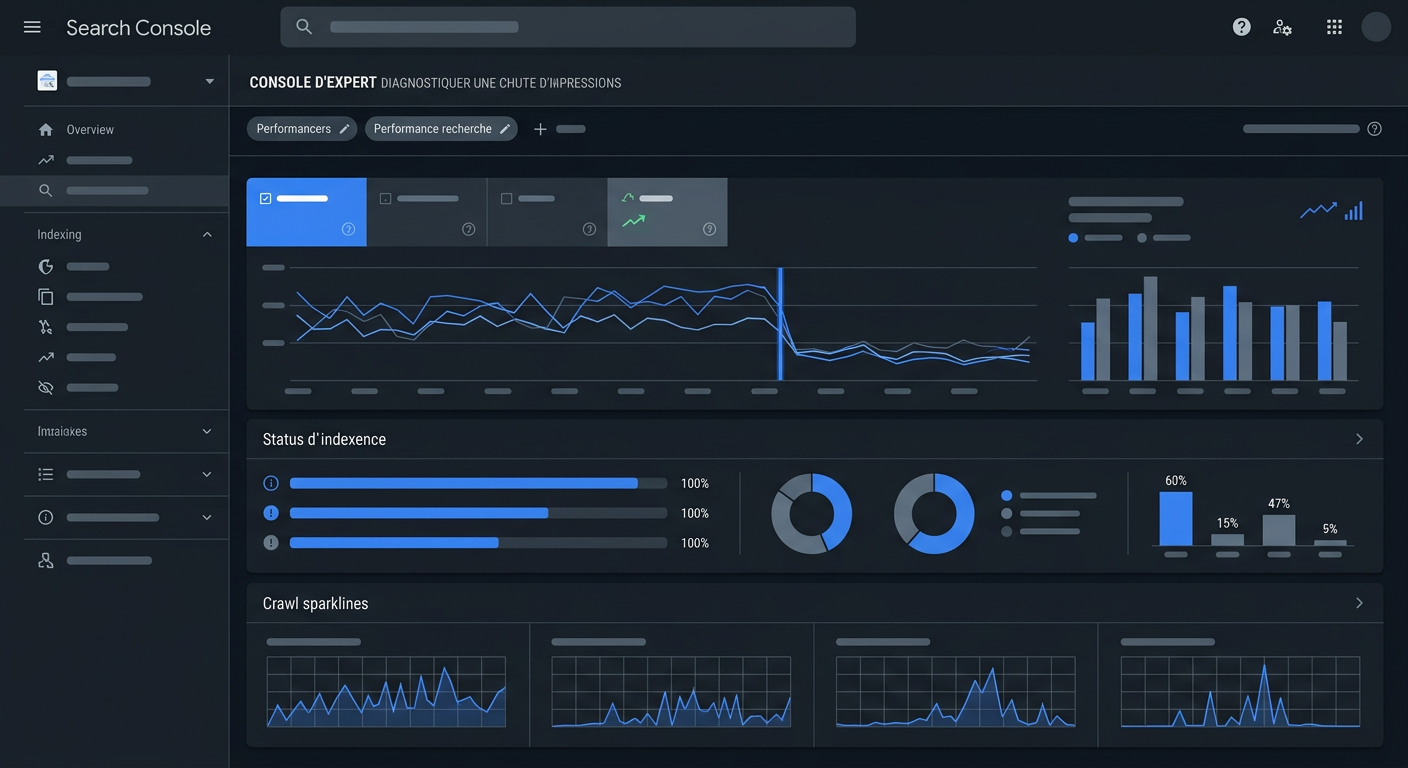Click the vertical blue marker on the line chart
The image size is (1408, 768).
coord(780,323)
